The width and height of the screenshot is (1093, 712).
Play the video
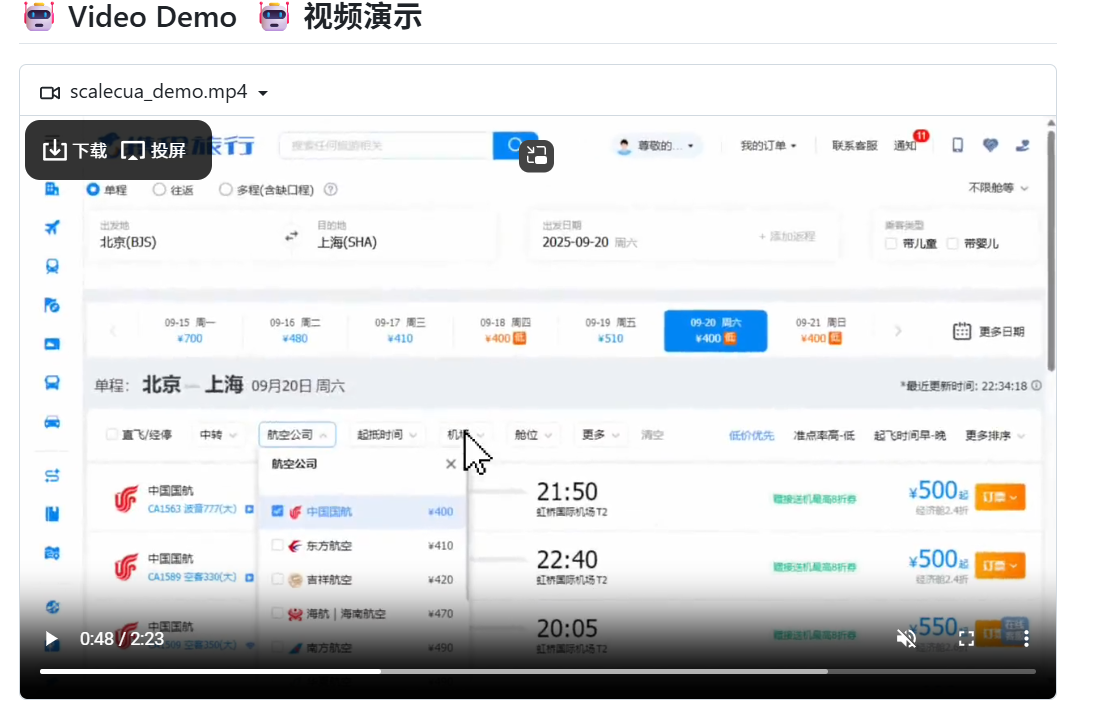click(x=51, y=639)
